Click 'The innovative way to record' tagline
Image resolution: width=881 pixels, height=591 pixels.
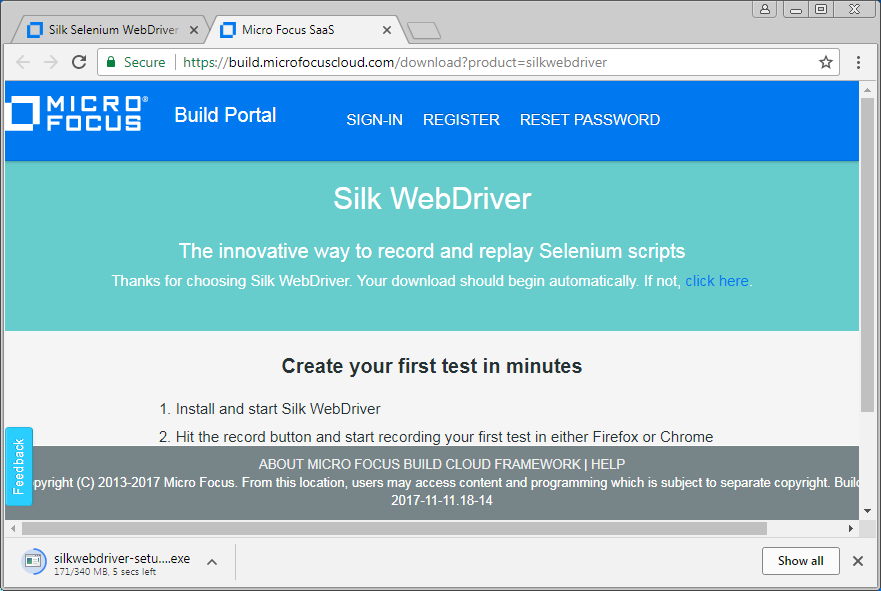click(432, 251)
